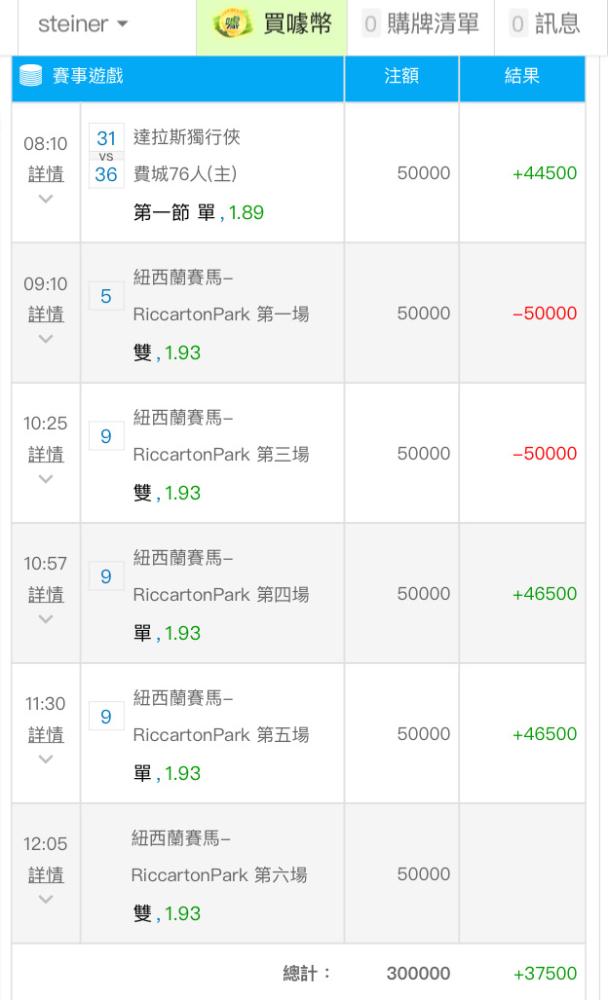Click the 注額 column header
The width and height of the screenshot is (608, 1000).
401,76
